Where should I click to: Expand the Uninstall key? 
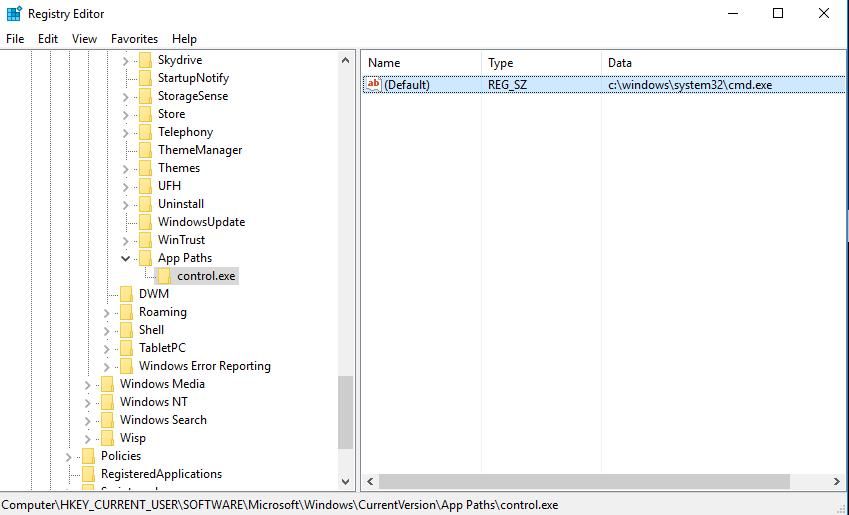pos(126,205)
